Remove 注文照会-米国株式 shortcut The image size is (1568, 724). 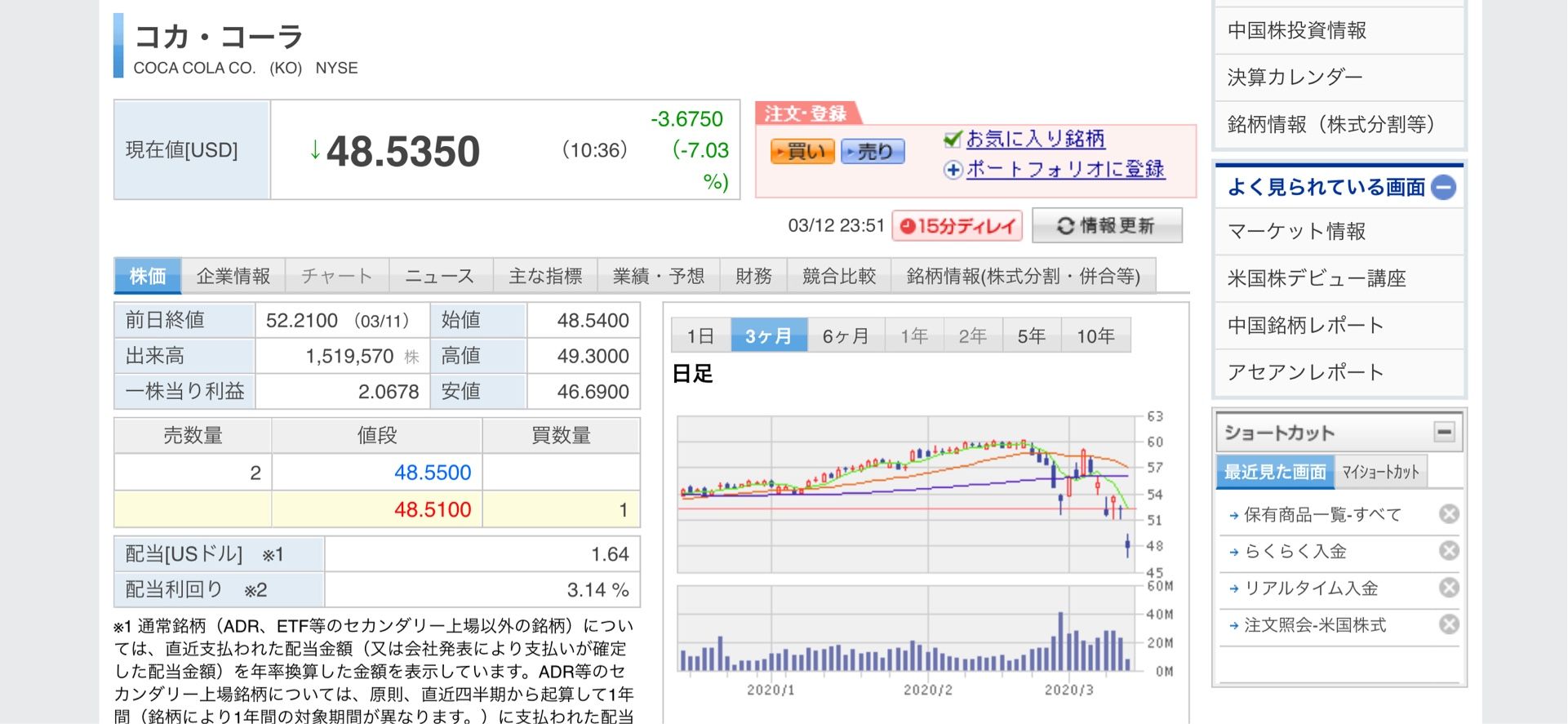coord(1449,624)
